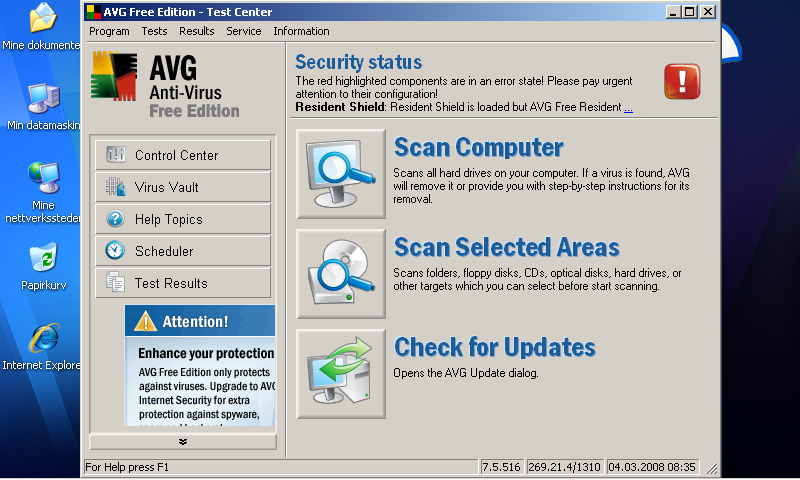Click the window resize grip corner
800x480 pixels.
pos(711,468)
